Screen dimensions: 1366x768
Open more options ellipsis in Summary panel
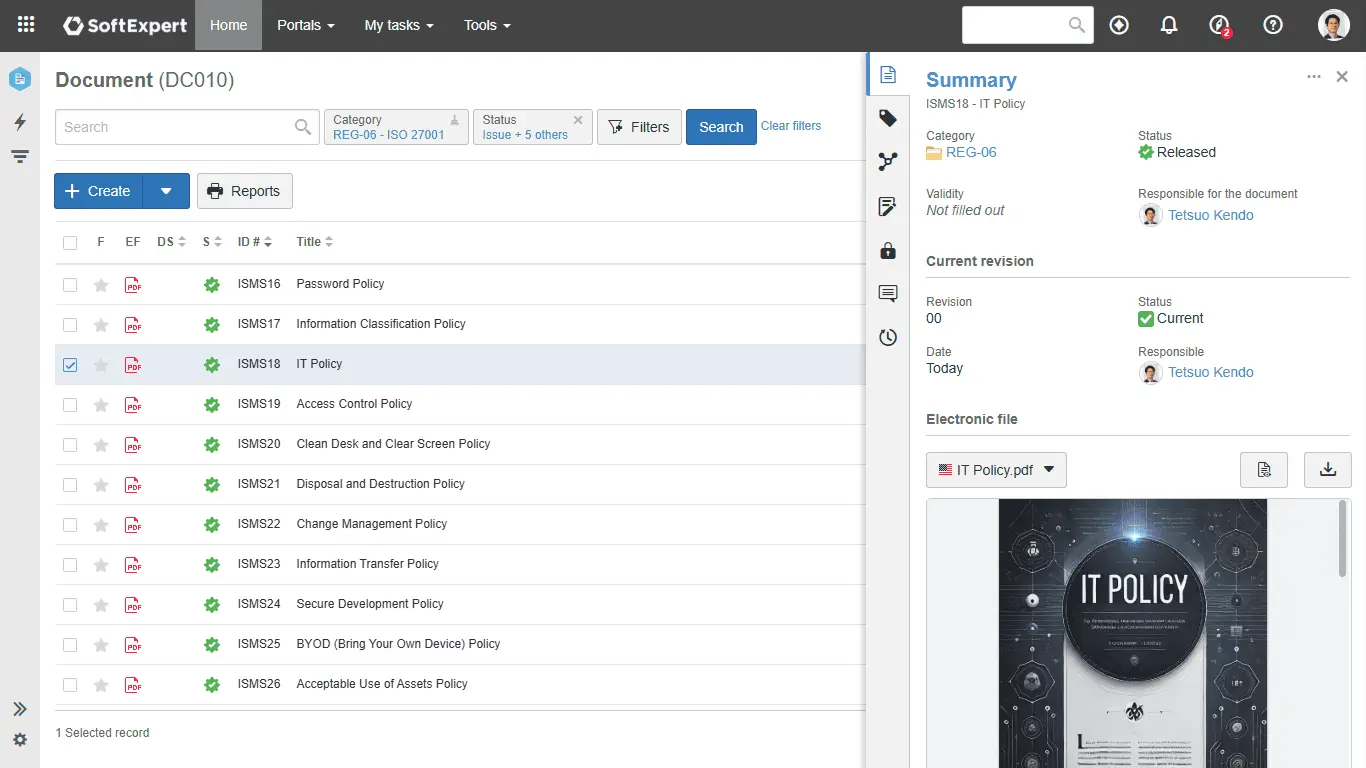(x=1314, y=77)
